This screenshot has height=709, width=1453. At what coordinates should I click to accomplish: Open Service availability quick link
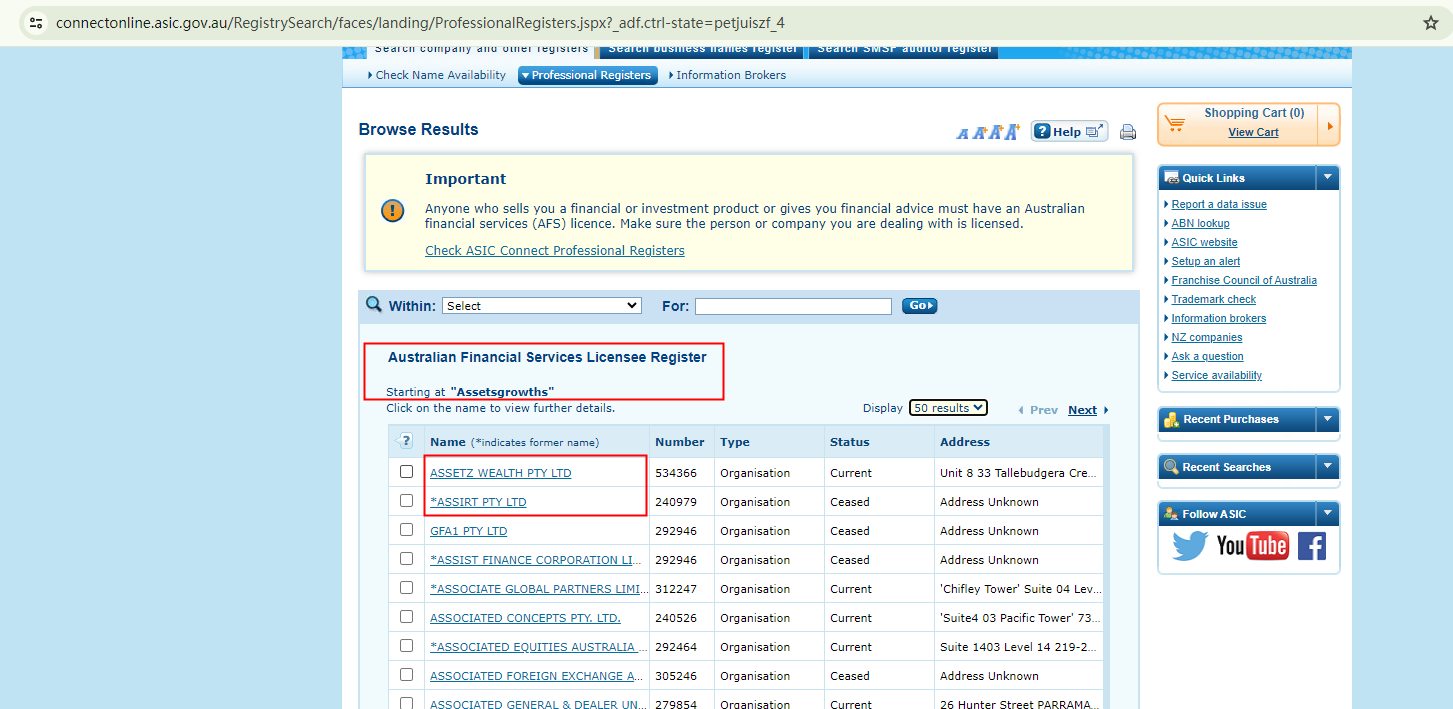click(1217, 375)
